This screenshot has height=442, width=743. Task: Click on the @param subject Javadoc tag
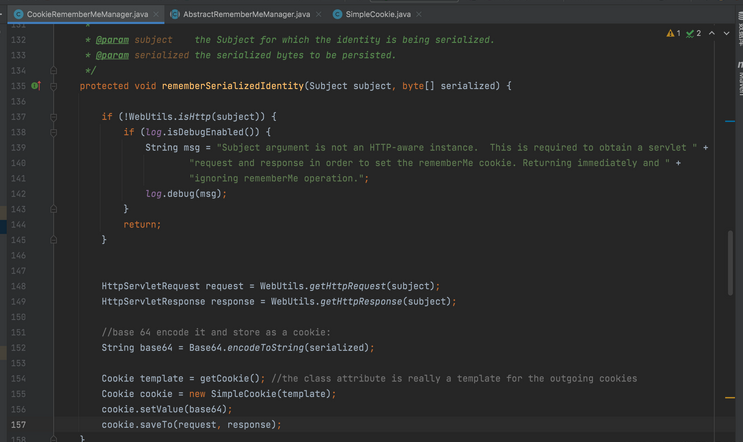(112, 40)
